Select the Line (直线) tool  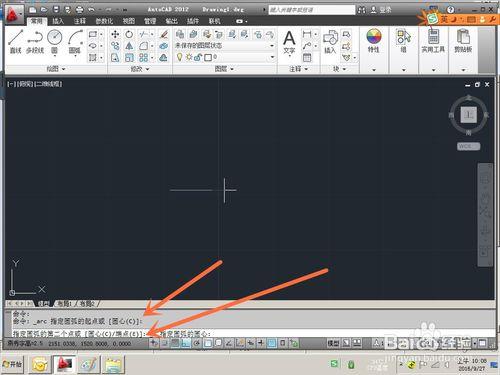pyautogui.click(x=15, y=41)
